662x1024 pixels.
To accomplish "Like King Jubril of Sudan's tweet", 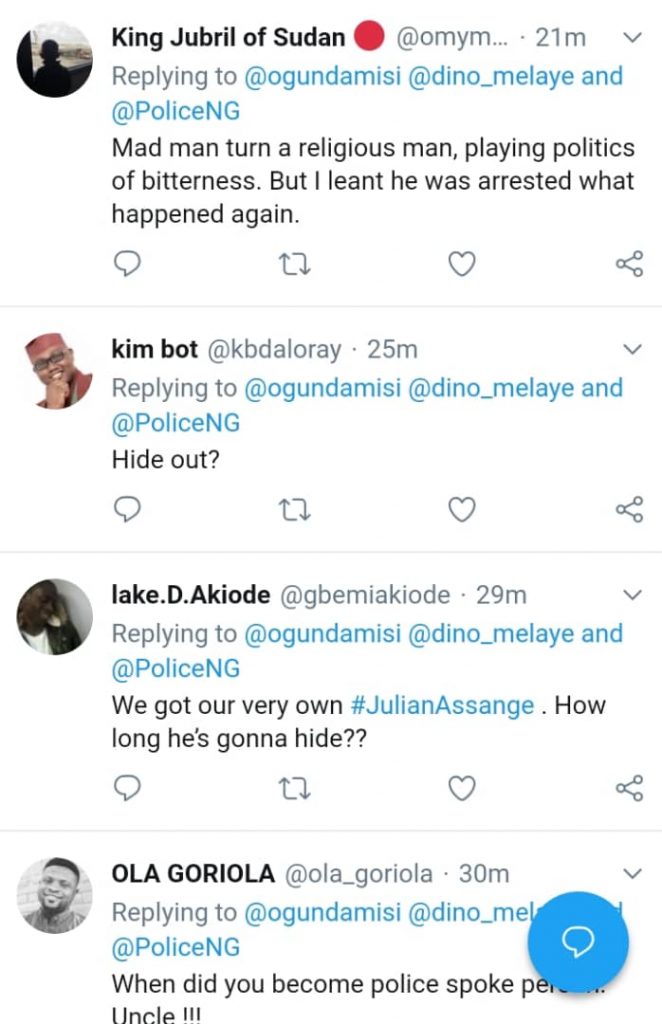I will pos(461,264).
